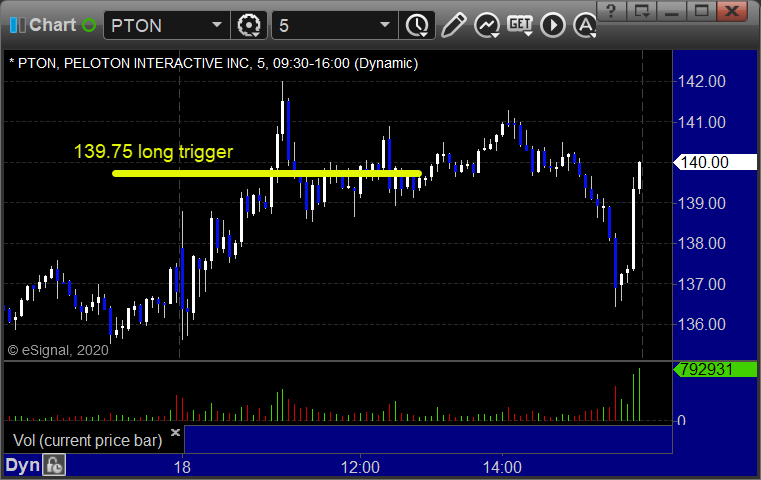Click the 14:00 time axis label

502,467
